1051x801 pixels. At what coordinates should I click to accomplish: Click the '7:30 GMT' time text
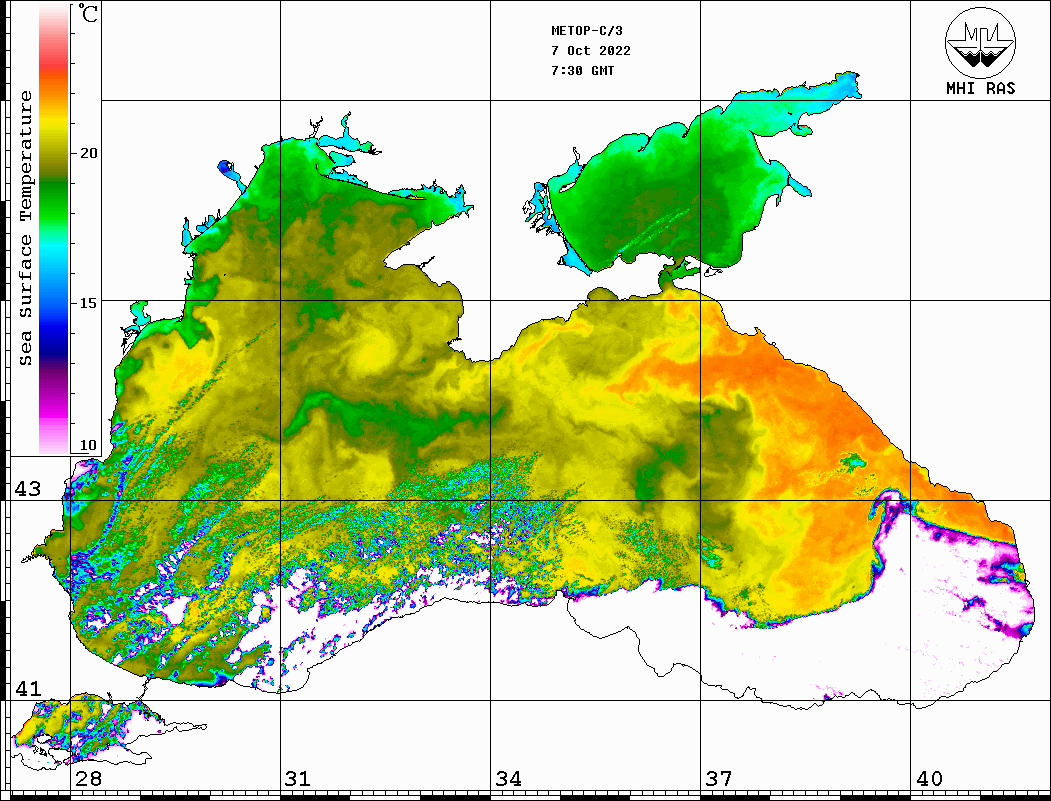[x=582, y=70]
